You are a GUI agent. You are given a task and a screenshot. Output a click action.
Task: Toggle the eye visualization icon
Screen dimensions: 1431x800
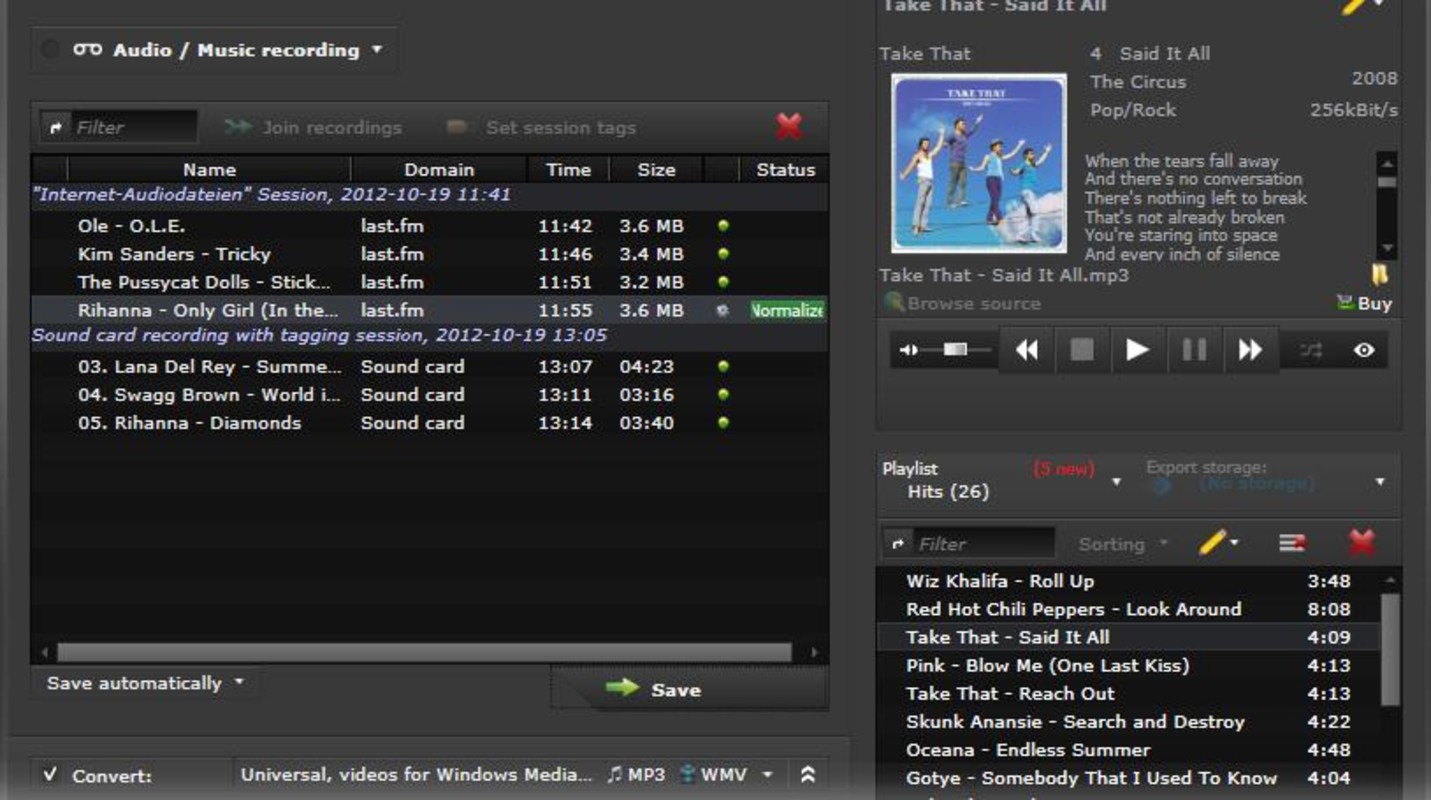[x=1364, y=350]
